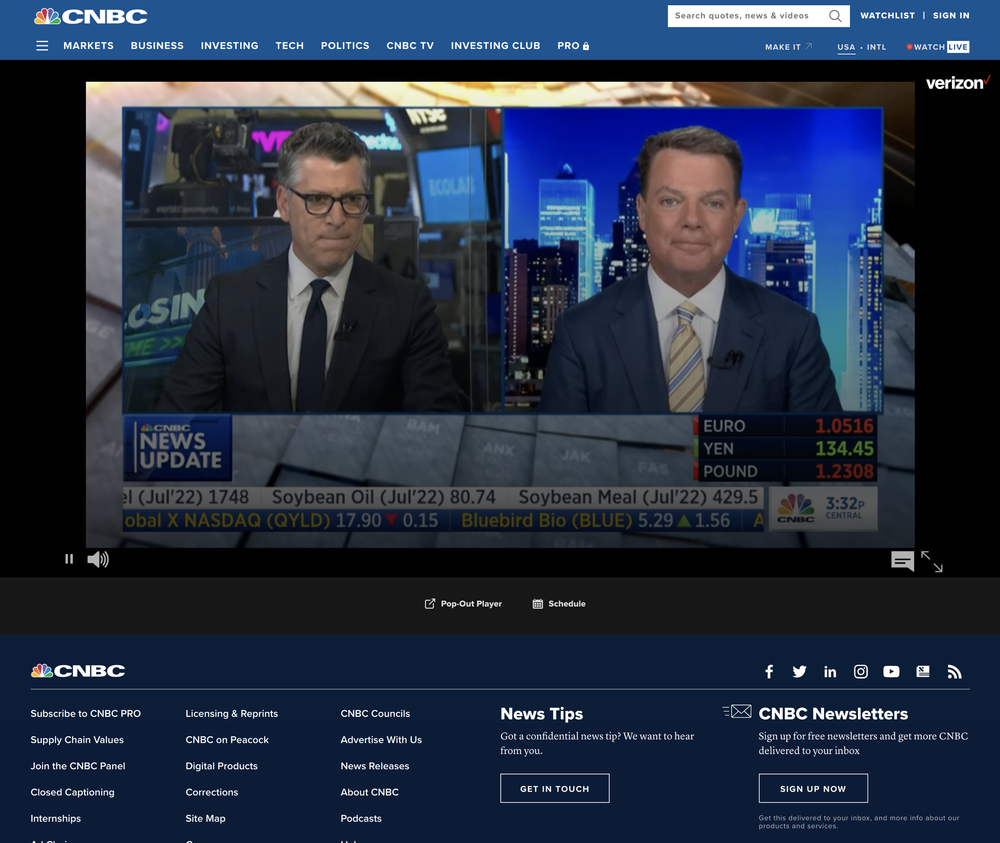Open Advertise With Us link
This screenshot has width=1000, height=843.
click(x=381, y=740)
